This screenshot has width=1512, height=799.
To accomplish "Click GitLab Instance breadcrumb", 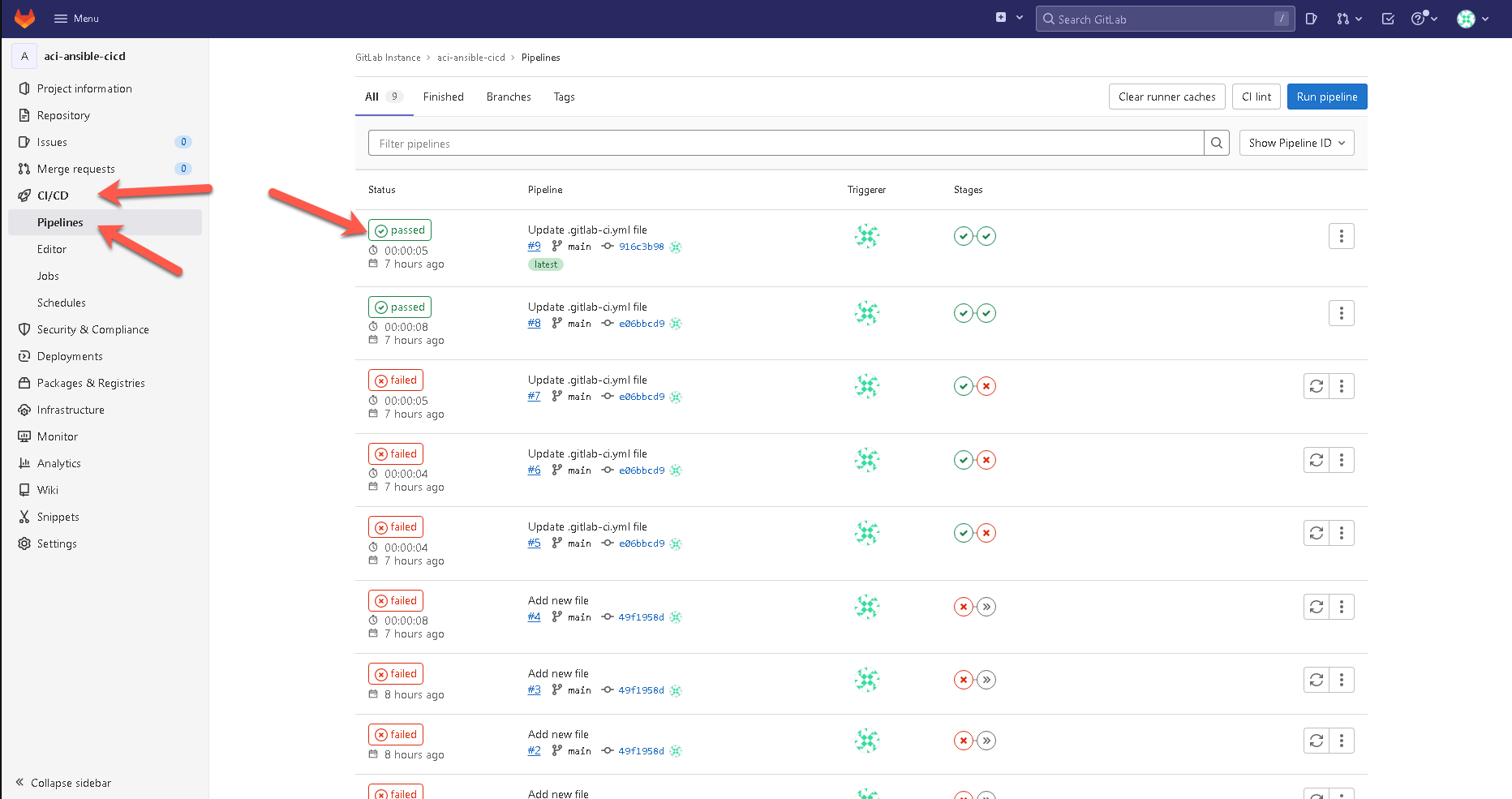I will click(388, 58).
